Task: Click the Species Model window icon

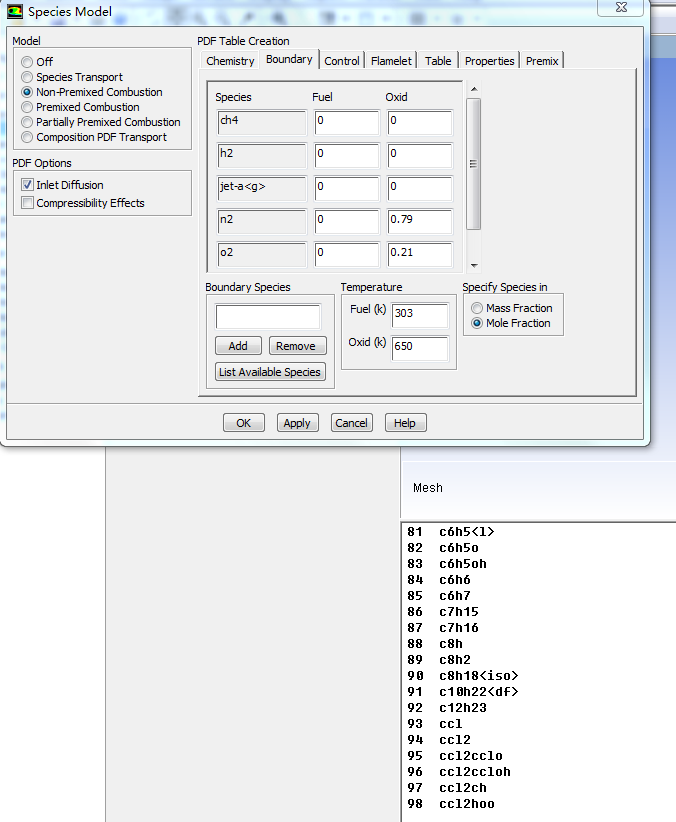Action: [15, 12]
